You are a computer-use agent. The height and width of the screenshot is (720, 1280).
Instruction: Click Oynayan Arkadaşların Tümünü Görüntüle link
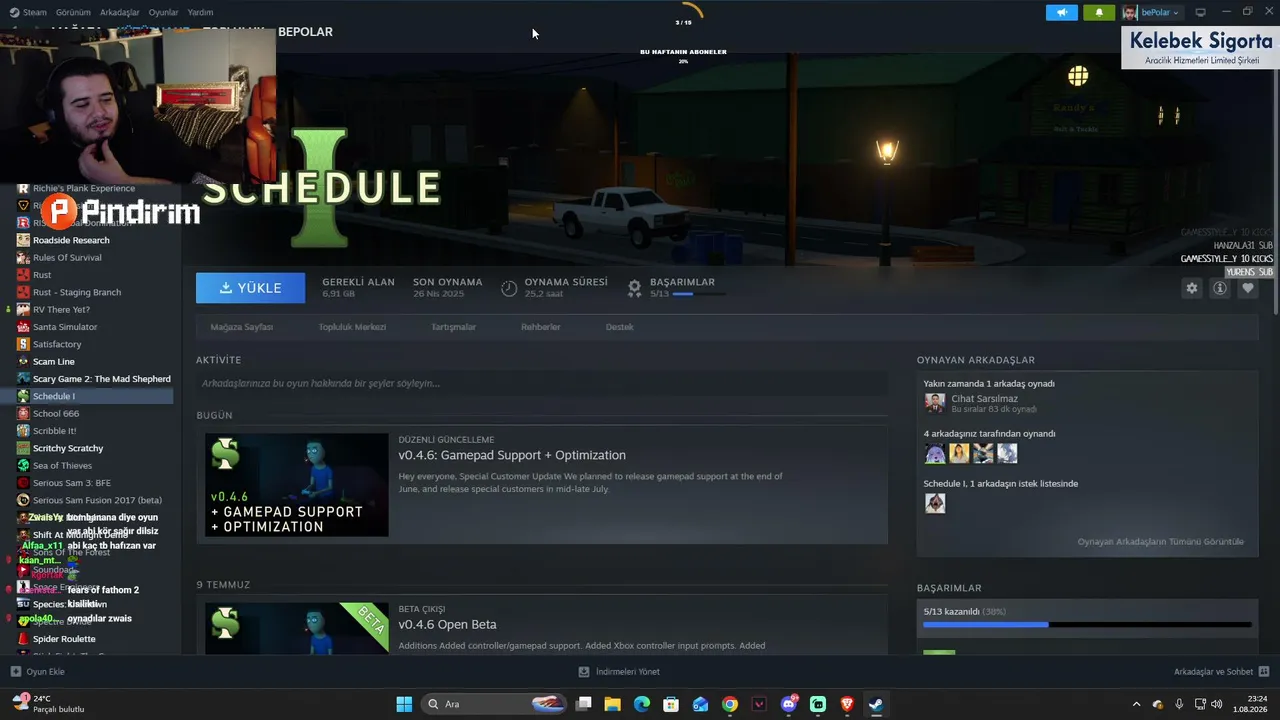[1161, 542]
